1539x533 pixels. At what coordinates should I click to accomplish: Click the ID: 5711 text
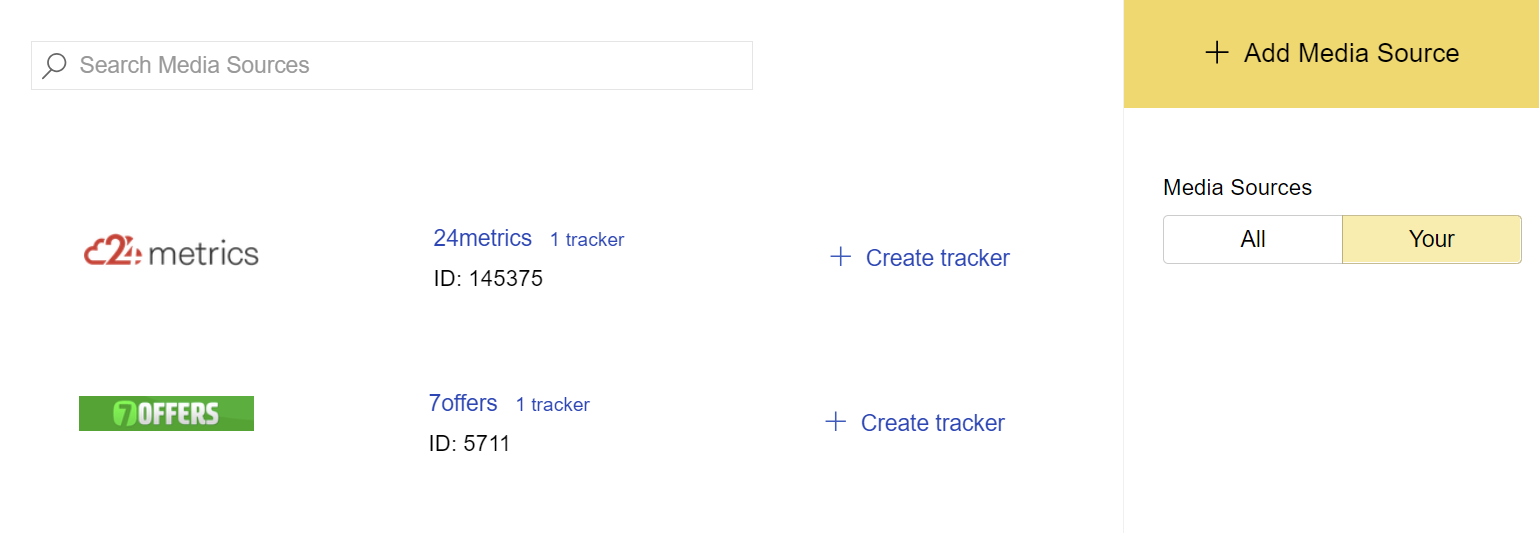[470, 443]
